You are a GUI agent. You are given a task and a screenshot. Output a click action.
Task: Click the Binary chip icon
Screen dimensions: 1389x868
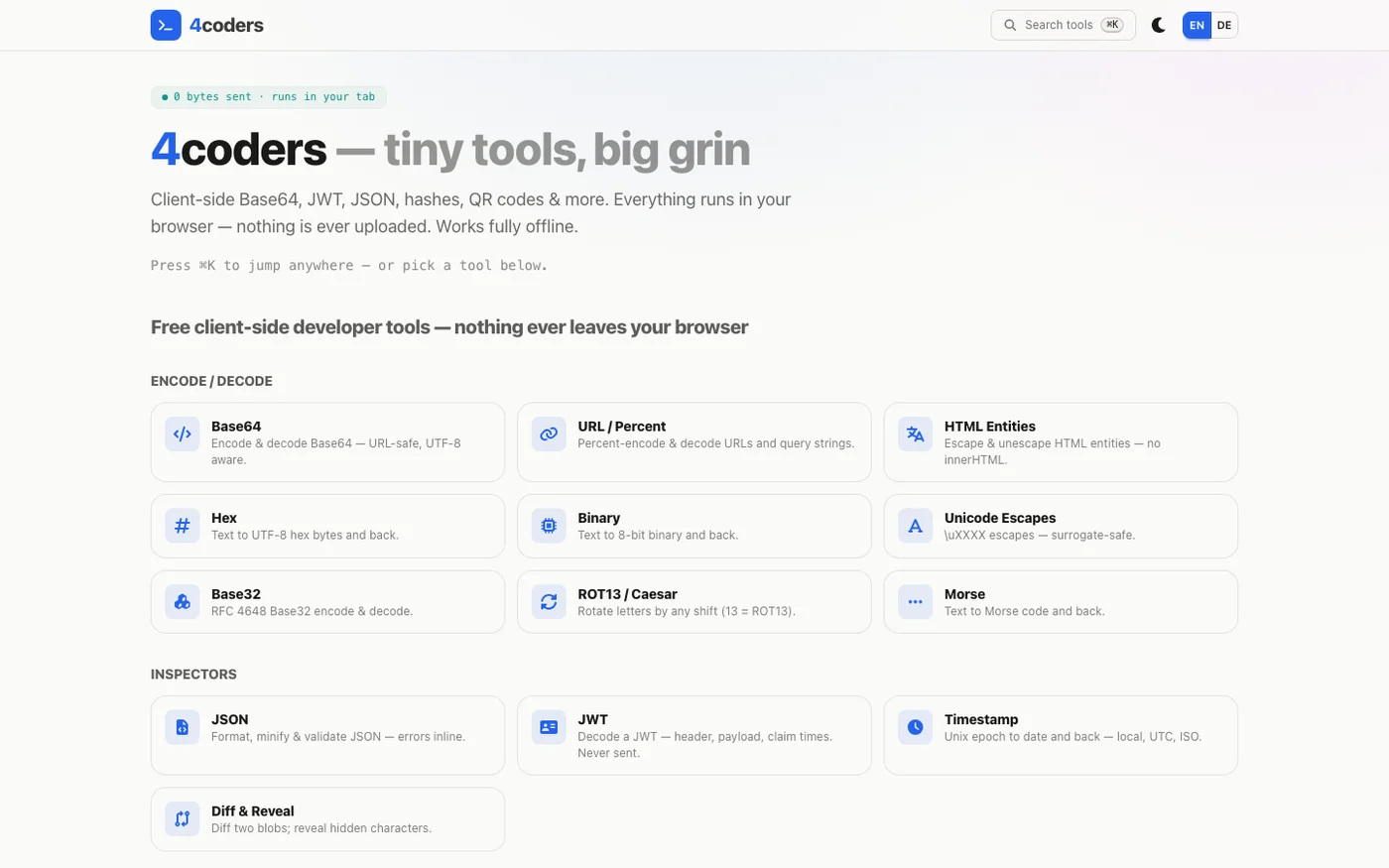click(x=549, y=526)
